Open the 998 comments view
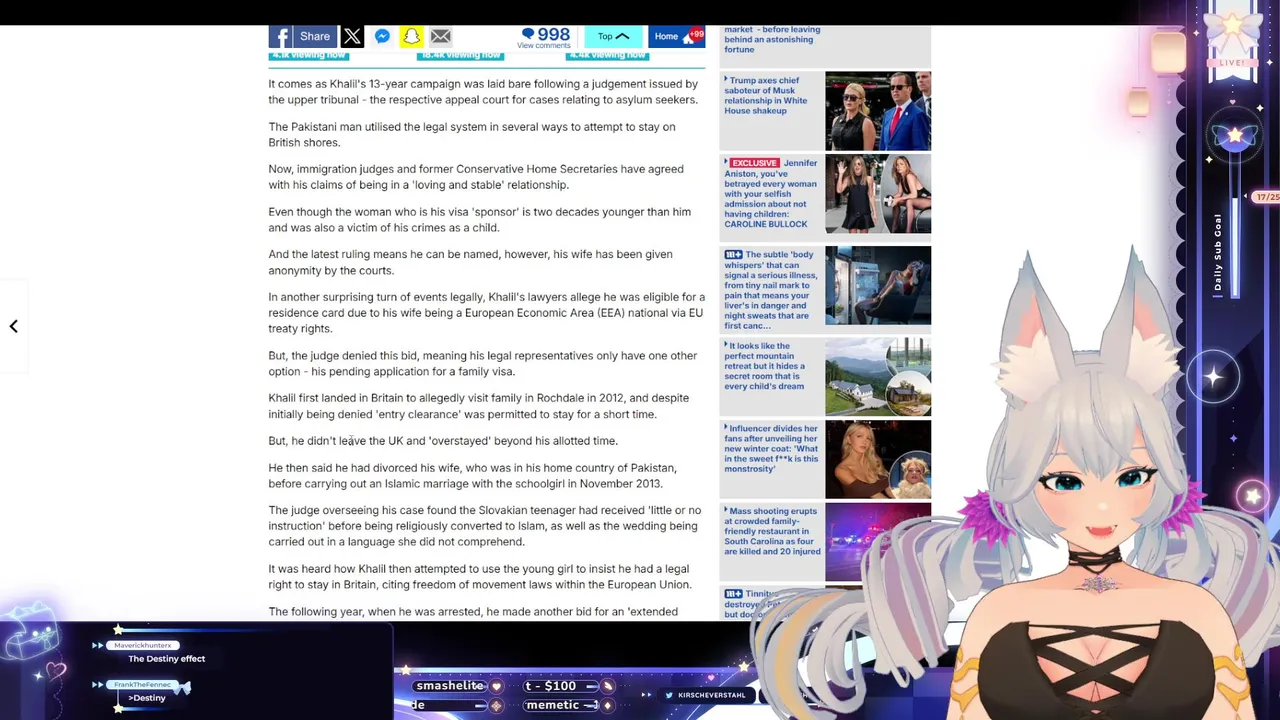Image resolution: width=1280 pixels, height=720 pixels. [544, 38]
